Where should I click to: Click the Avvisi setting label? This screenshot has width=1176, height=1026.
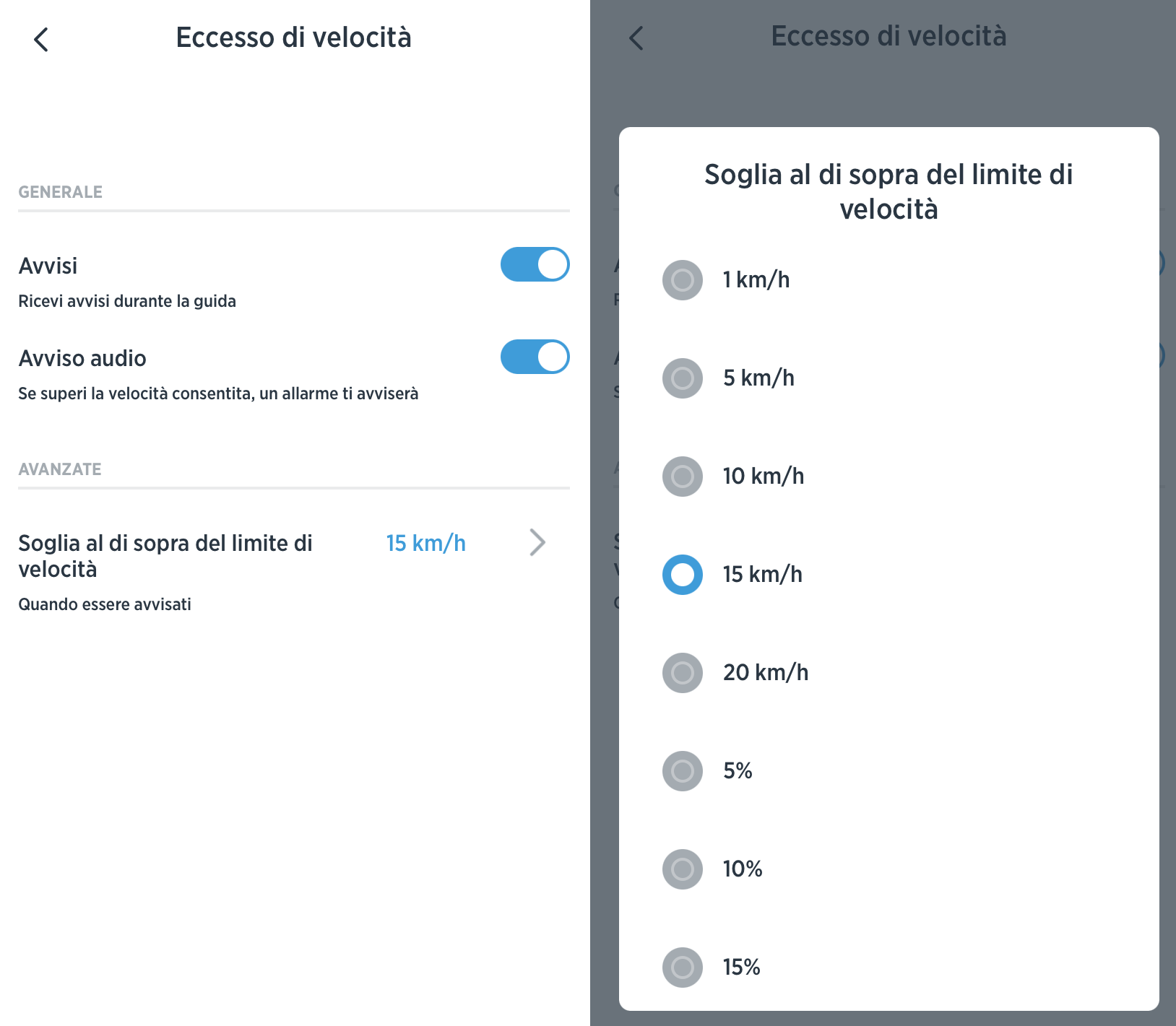pyautogui.click(x=48, y=266)
